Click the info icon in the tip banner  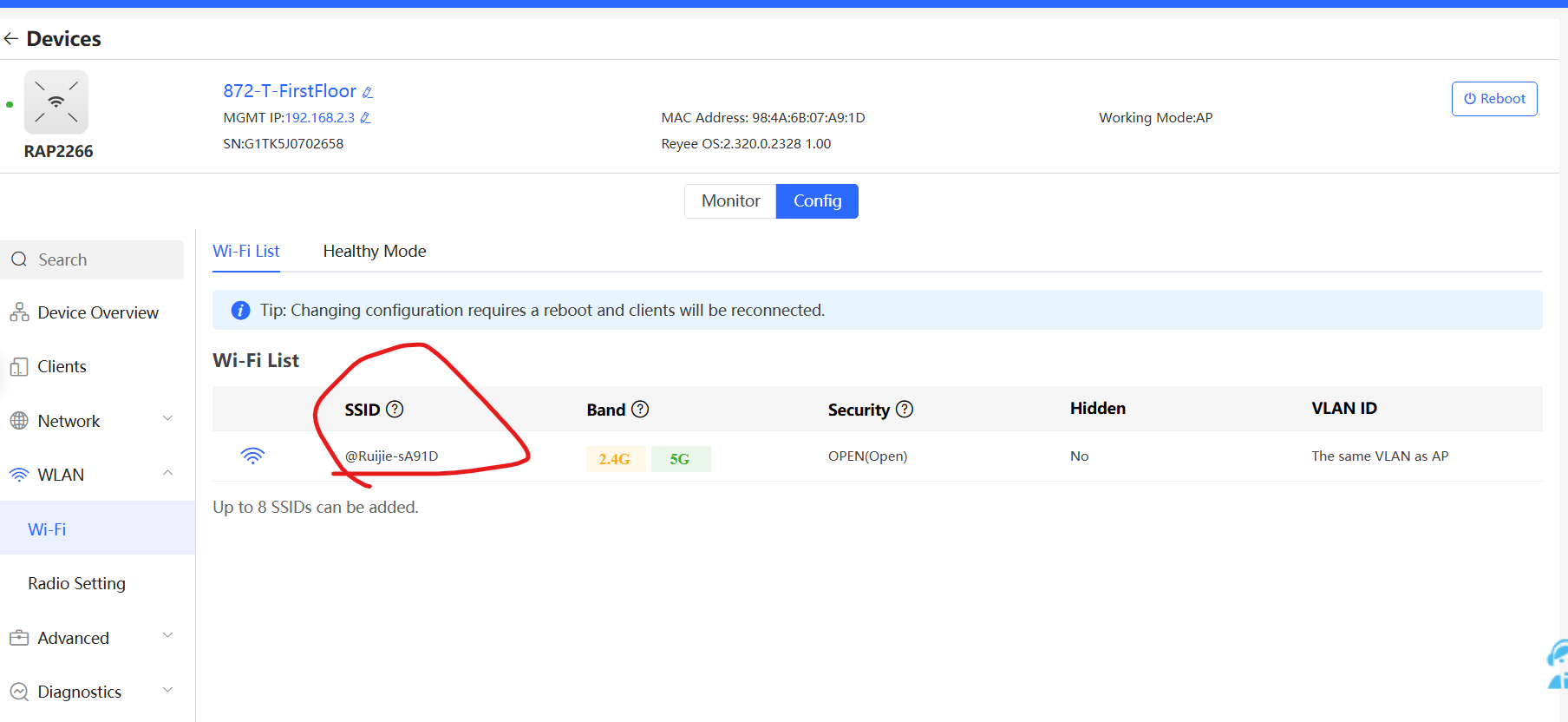(241, 311)
